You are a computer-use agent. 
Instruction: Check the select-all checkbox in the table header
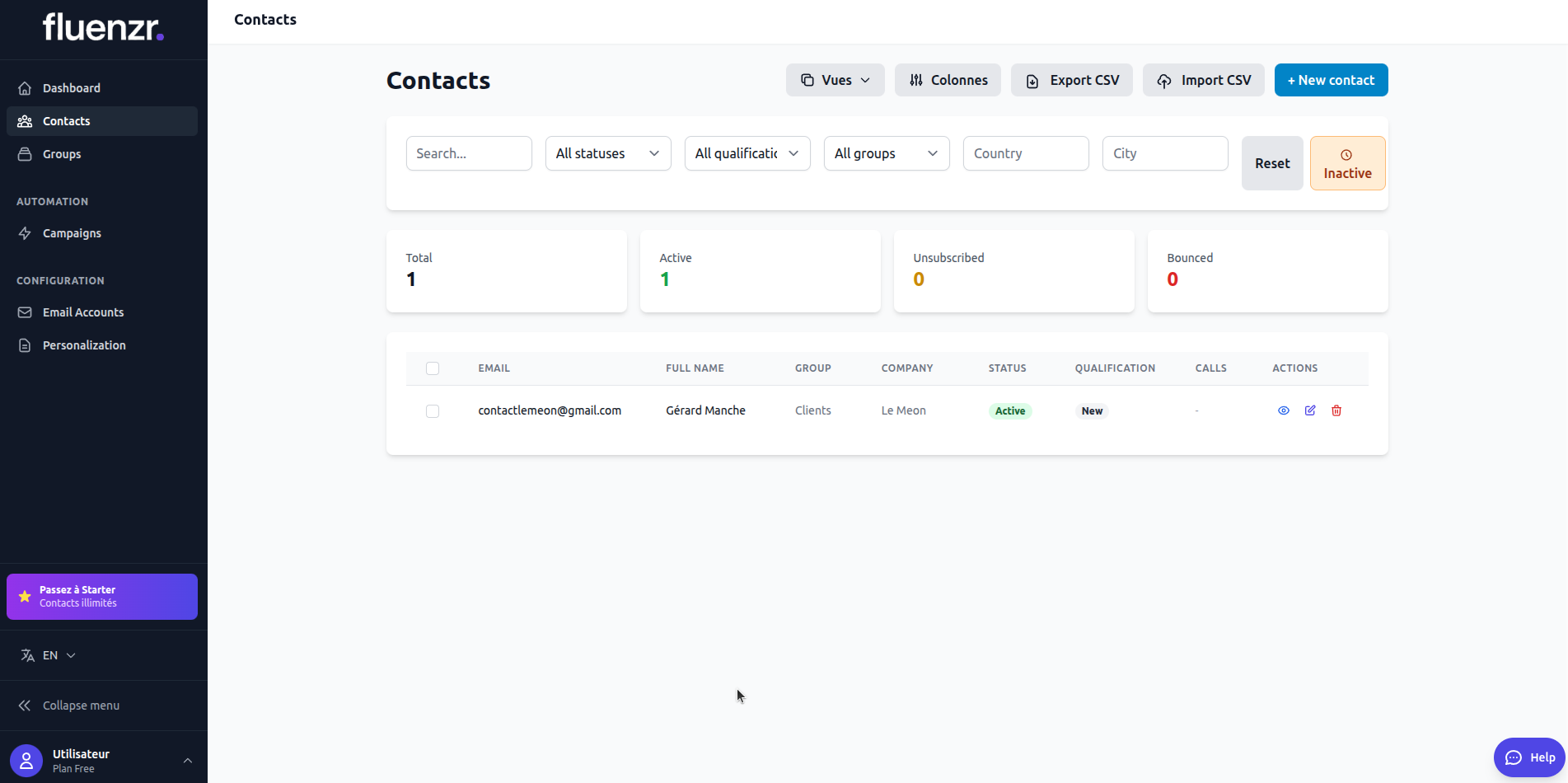point(432,368)
